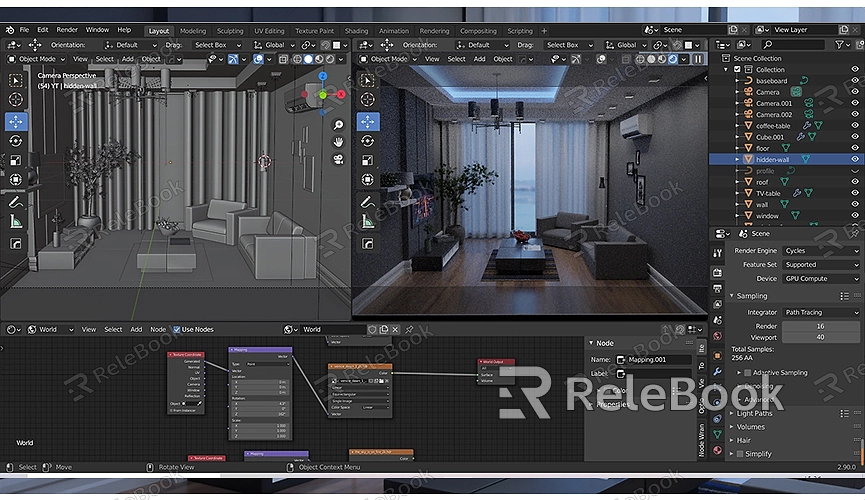Select the Measure tool in right viewport
Image resolution: width=865 pixels, height=500 pixels.
(x=367, y=222)
